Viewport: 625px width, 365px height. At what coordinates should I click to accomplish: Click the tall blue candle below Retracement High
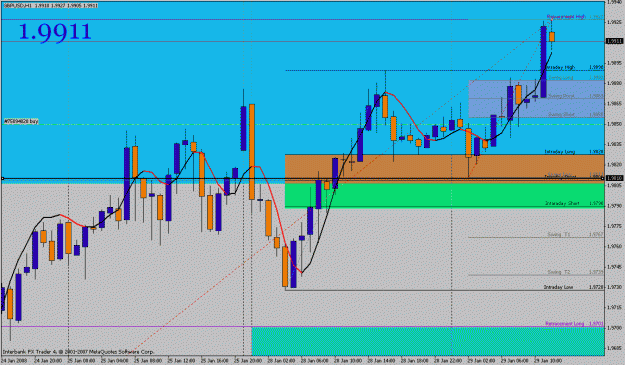(543, 62)
